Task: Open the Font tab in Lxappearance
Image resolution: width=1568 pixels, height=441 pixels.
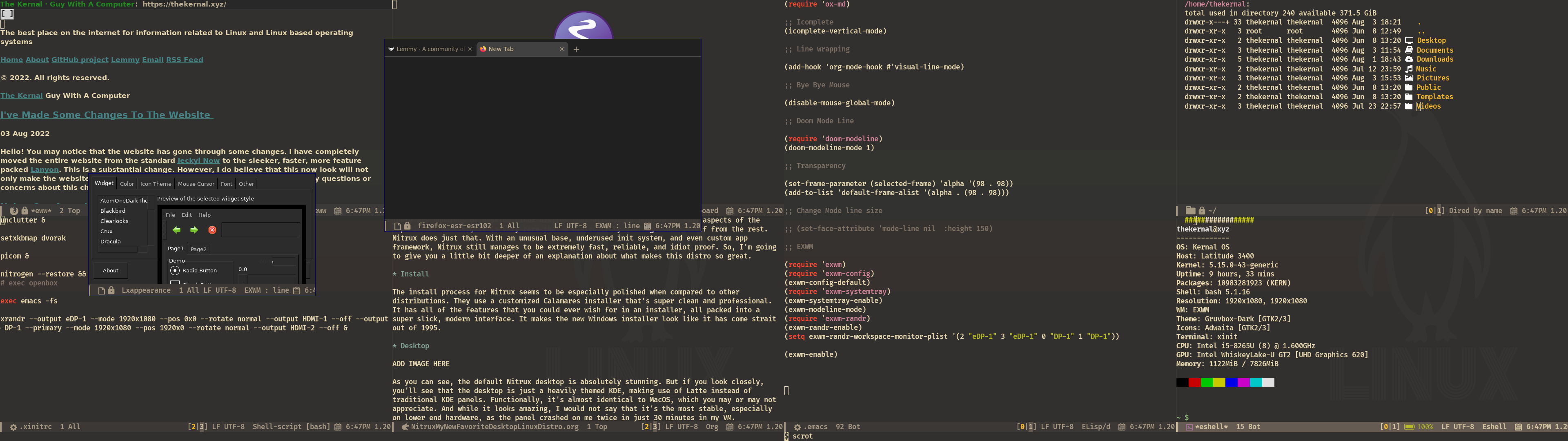Action: coord(227,184)
